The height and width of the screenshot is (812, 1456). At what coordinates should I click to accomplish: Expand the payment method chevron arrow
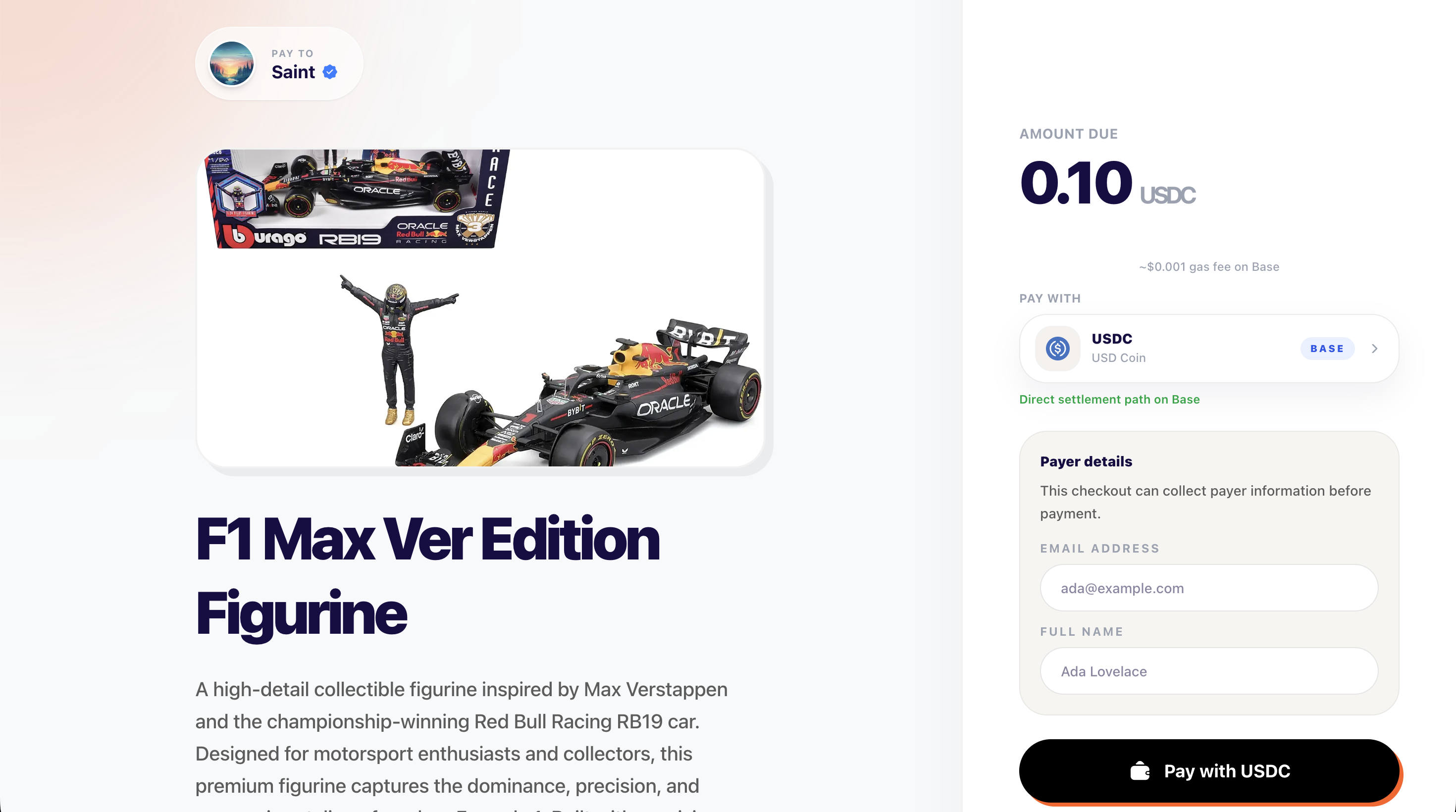(1375, 349)
